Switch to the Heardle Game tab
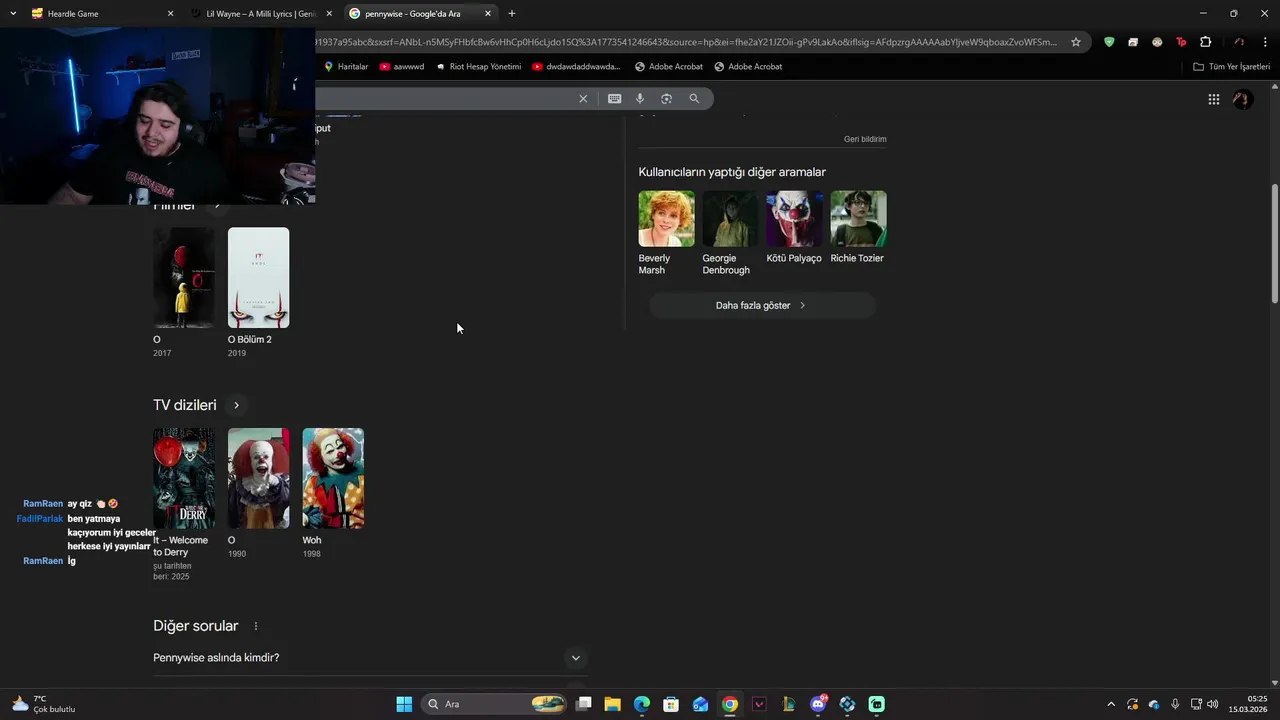The width and height of the screenshot is (1280, 720). click(x=100, y=14)
